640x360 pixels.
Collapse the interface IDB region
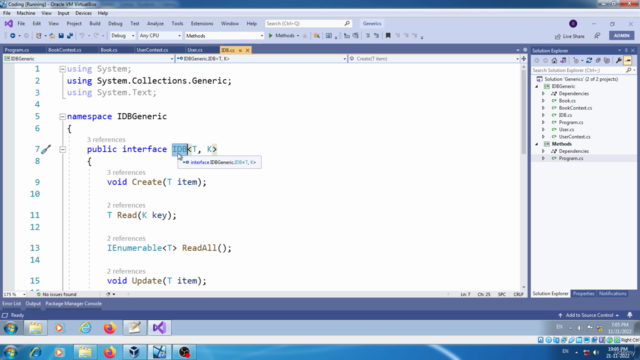click(x=62, y=150)
